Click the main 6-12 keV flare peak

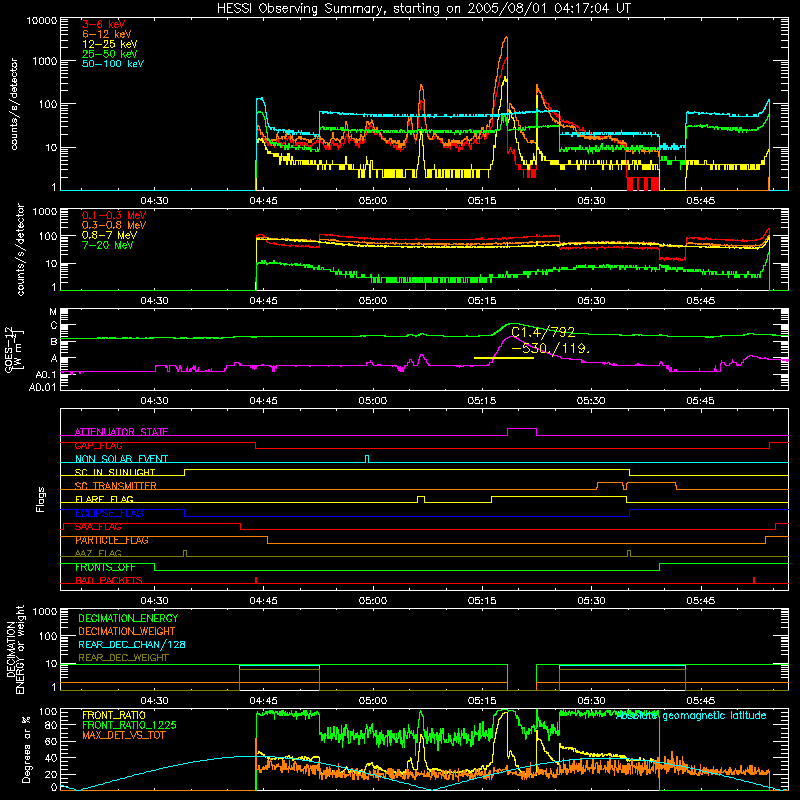pyautogui.click(x=506, y=39)
